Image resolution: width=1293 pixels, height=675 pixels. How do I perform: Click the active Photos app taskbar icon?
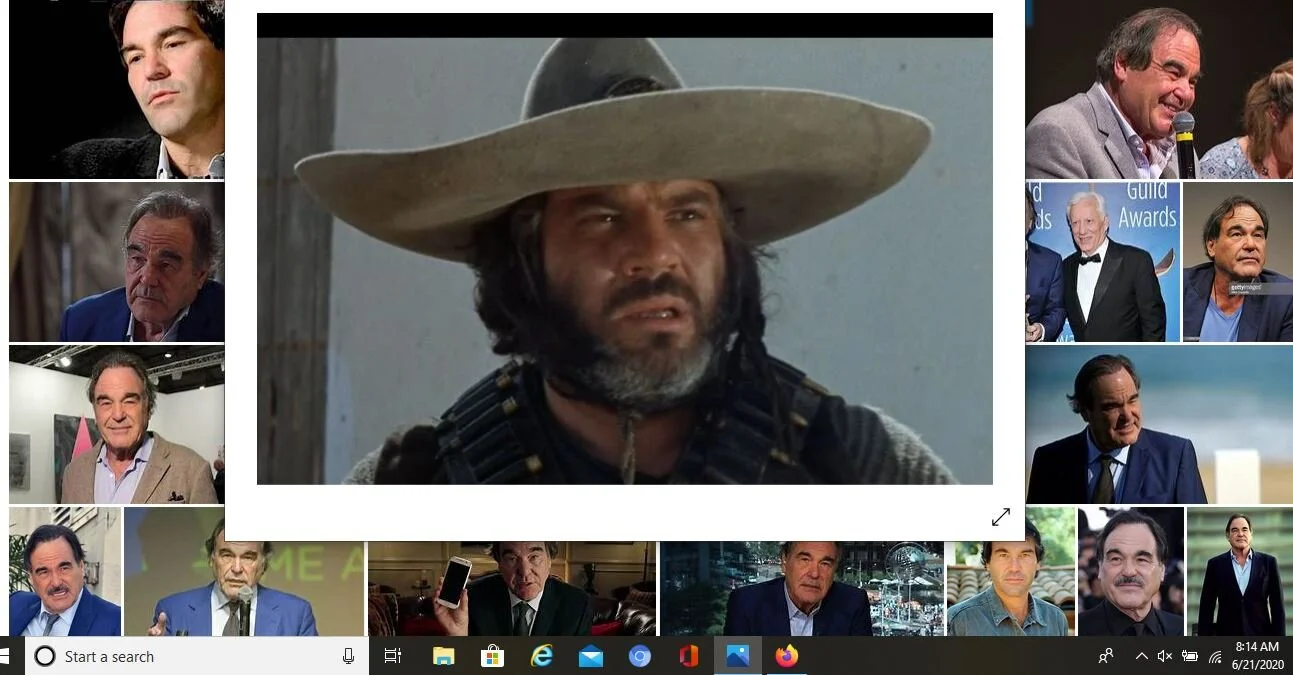pos(738,656)
